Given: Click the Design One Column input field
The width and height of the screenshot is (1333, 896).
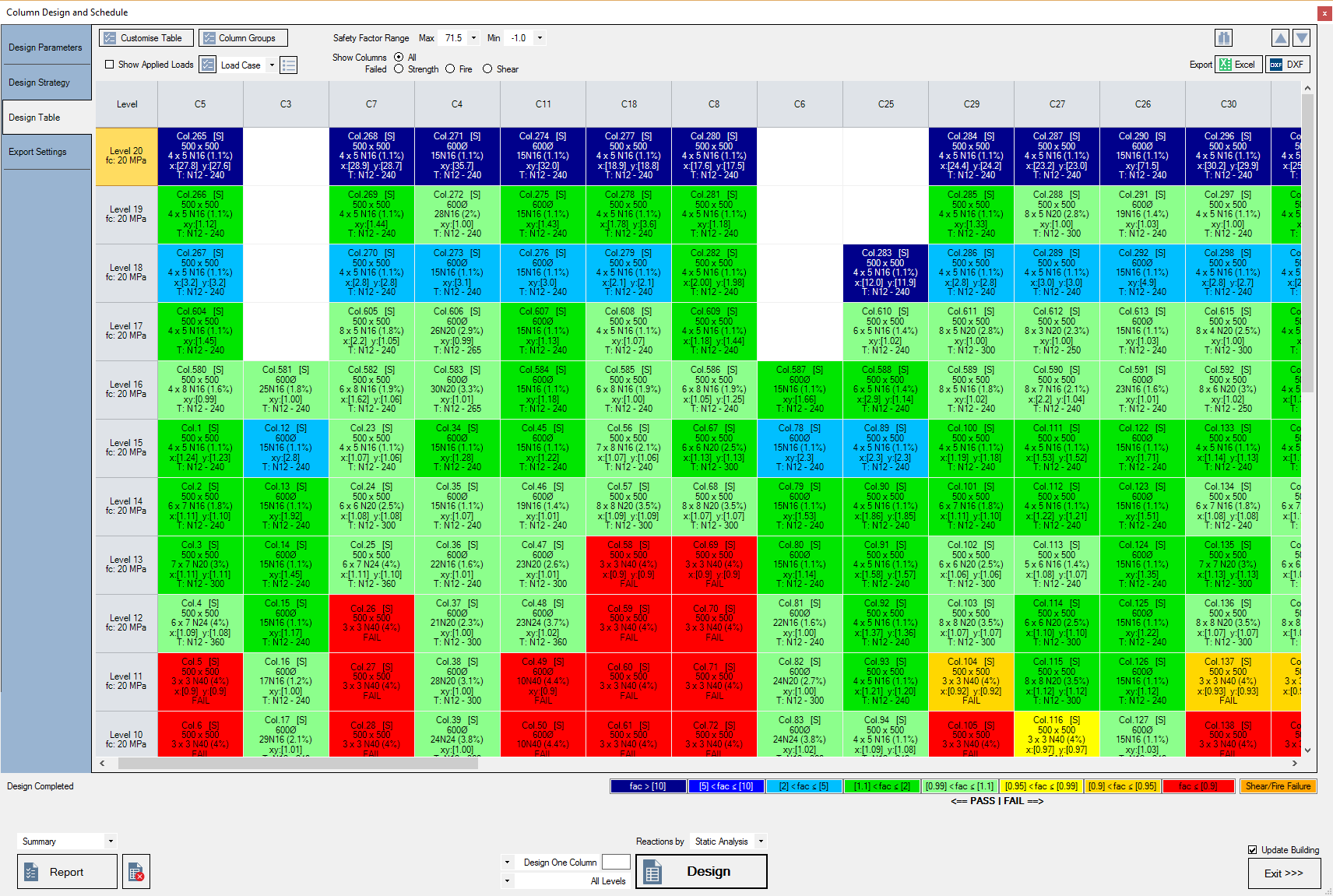Looking at the screenshot, I should 615,862.
